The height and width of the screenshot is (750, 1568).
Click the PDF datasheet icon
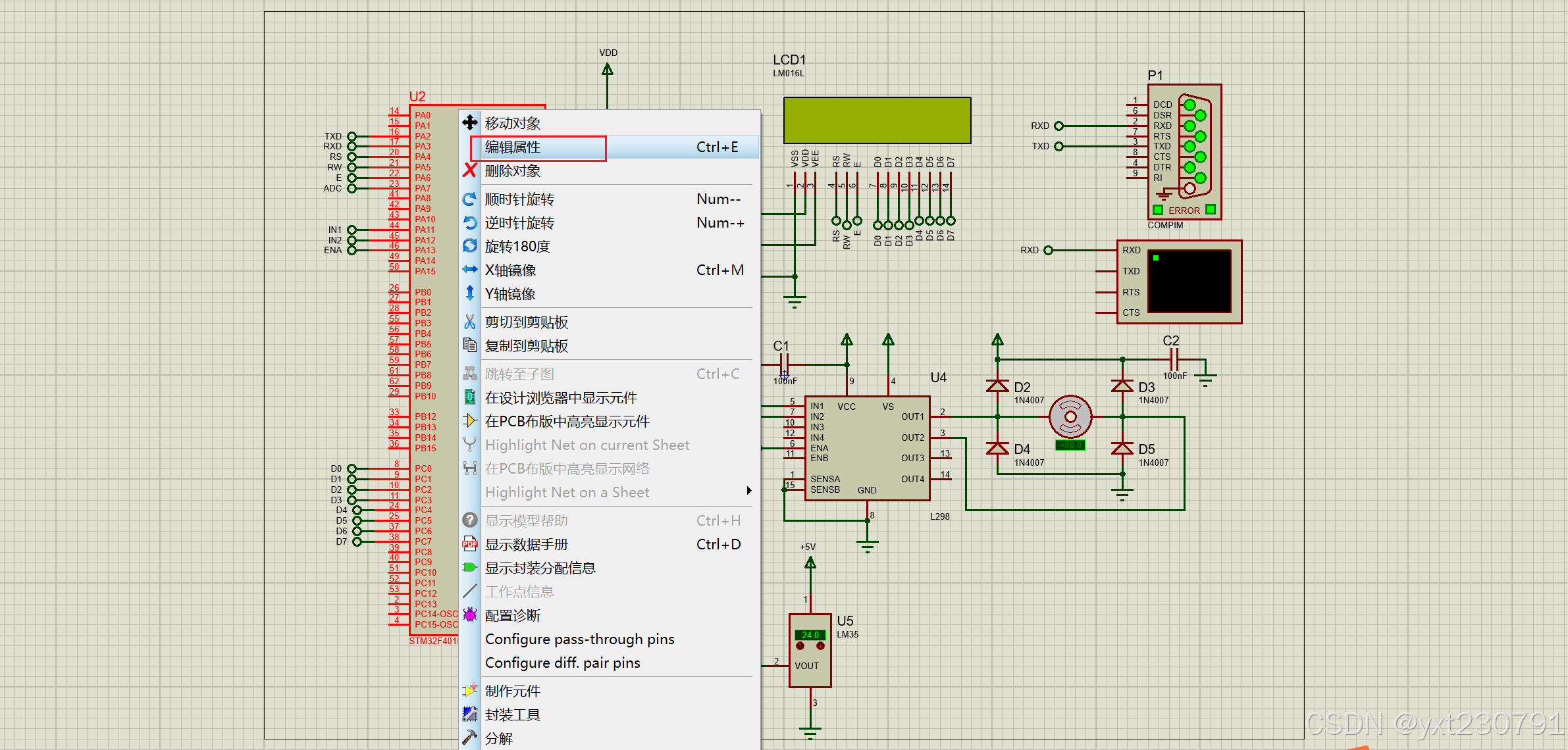pos(470,544)
